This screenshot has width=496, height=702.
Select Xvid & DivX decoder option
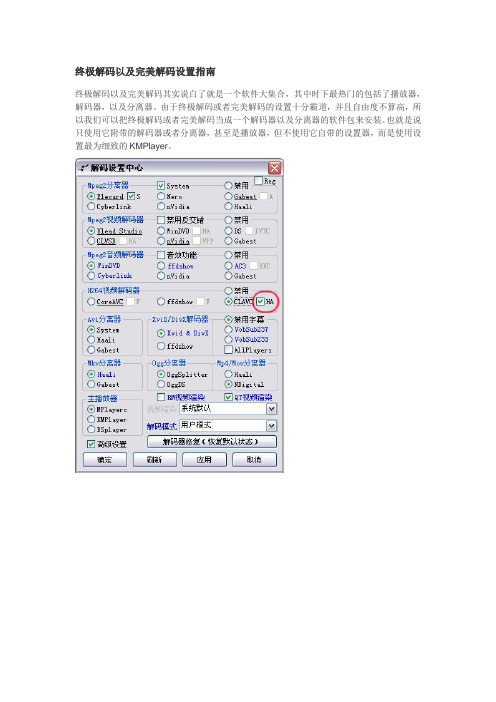pyautogui.click(x=161, y=333)
